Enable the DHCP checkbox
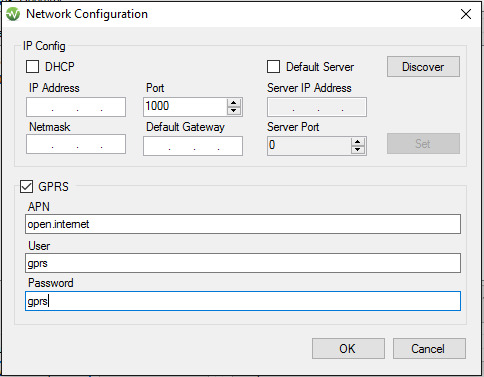Image resolution: width=484 pixels, height=377 pixels. coord(33,67)
